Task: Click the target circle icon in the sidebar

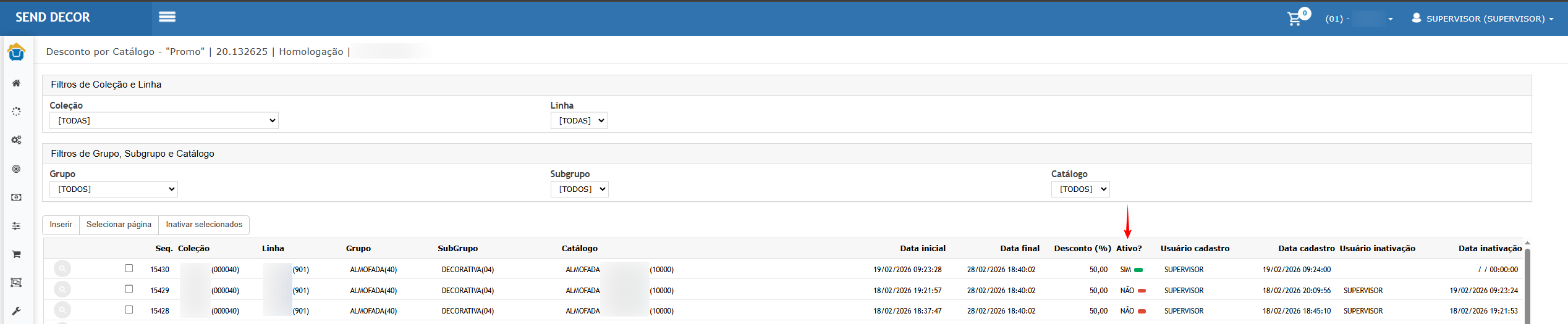Action: 17,169
